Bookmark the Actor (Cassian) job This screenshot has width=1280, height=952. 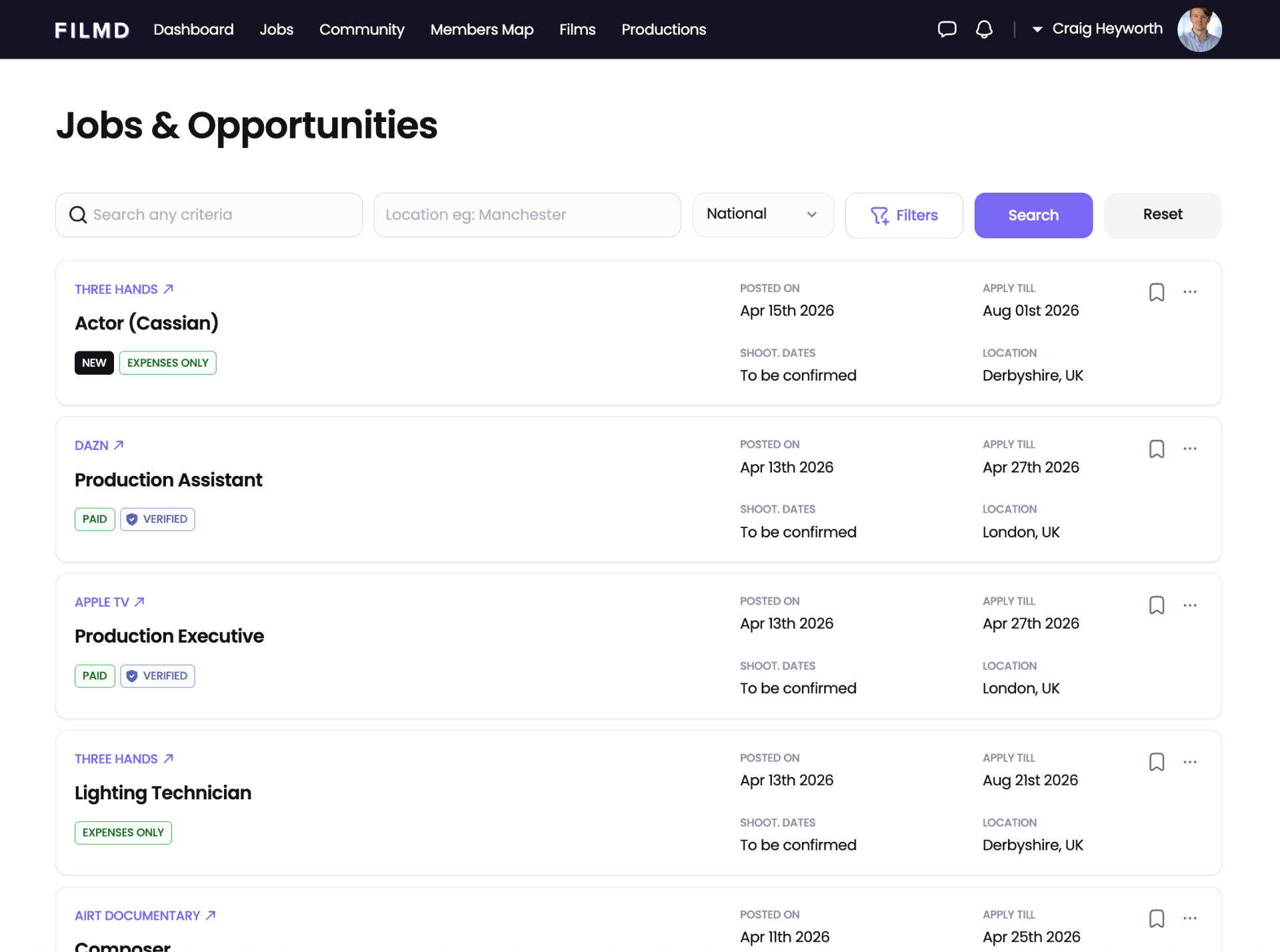coord(1157,292)
